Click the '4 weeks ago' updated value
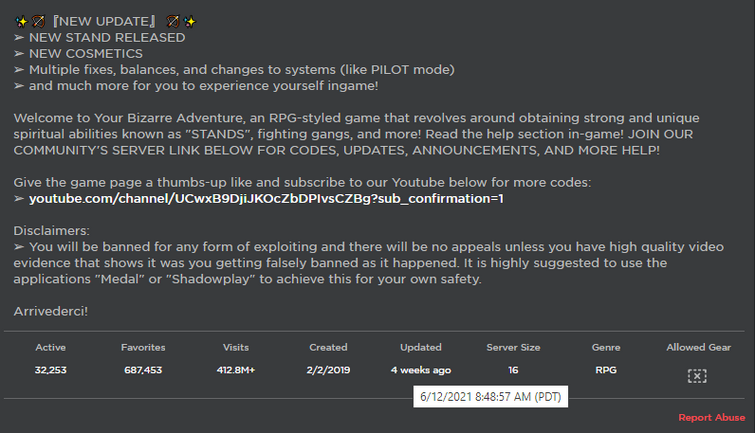This screenshot has height=433, width=755. coord(420,370)
